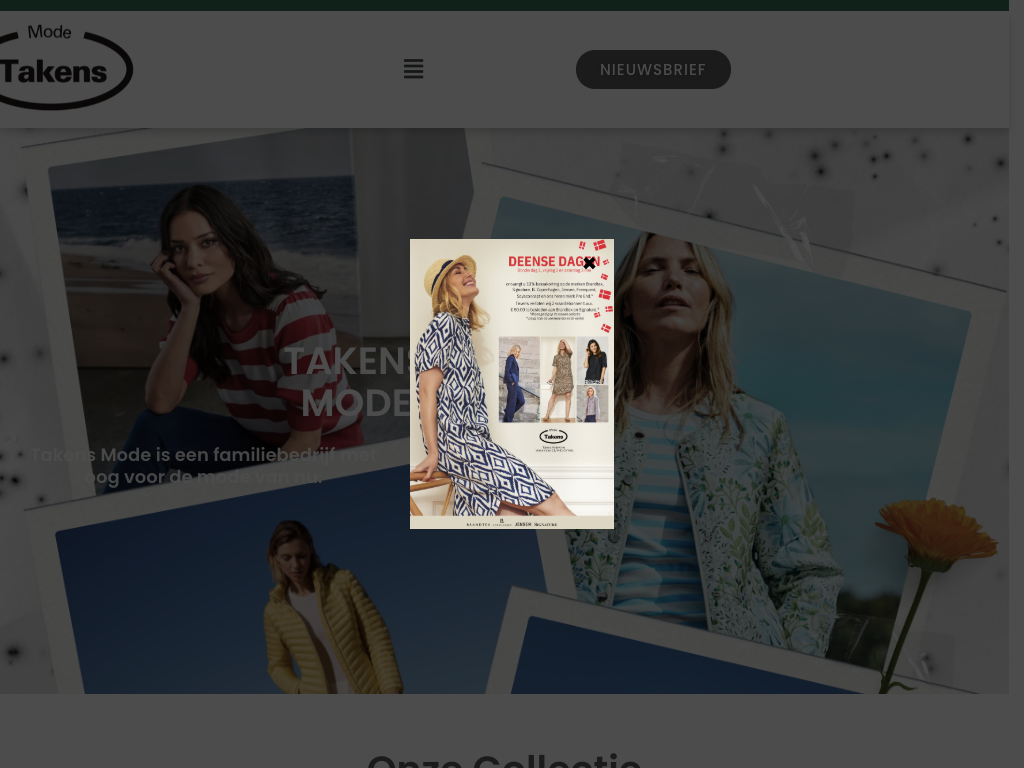Click the Deense Dagen title in the poster

pos(545,262)
